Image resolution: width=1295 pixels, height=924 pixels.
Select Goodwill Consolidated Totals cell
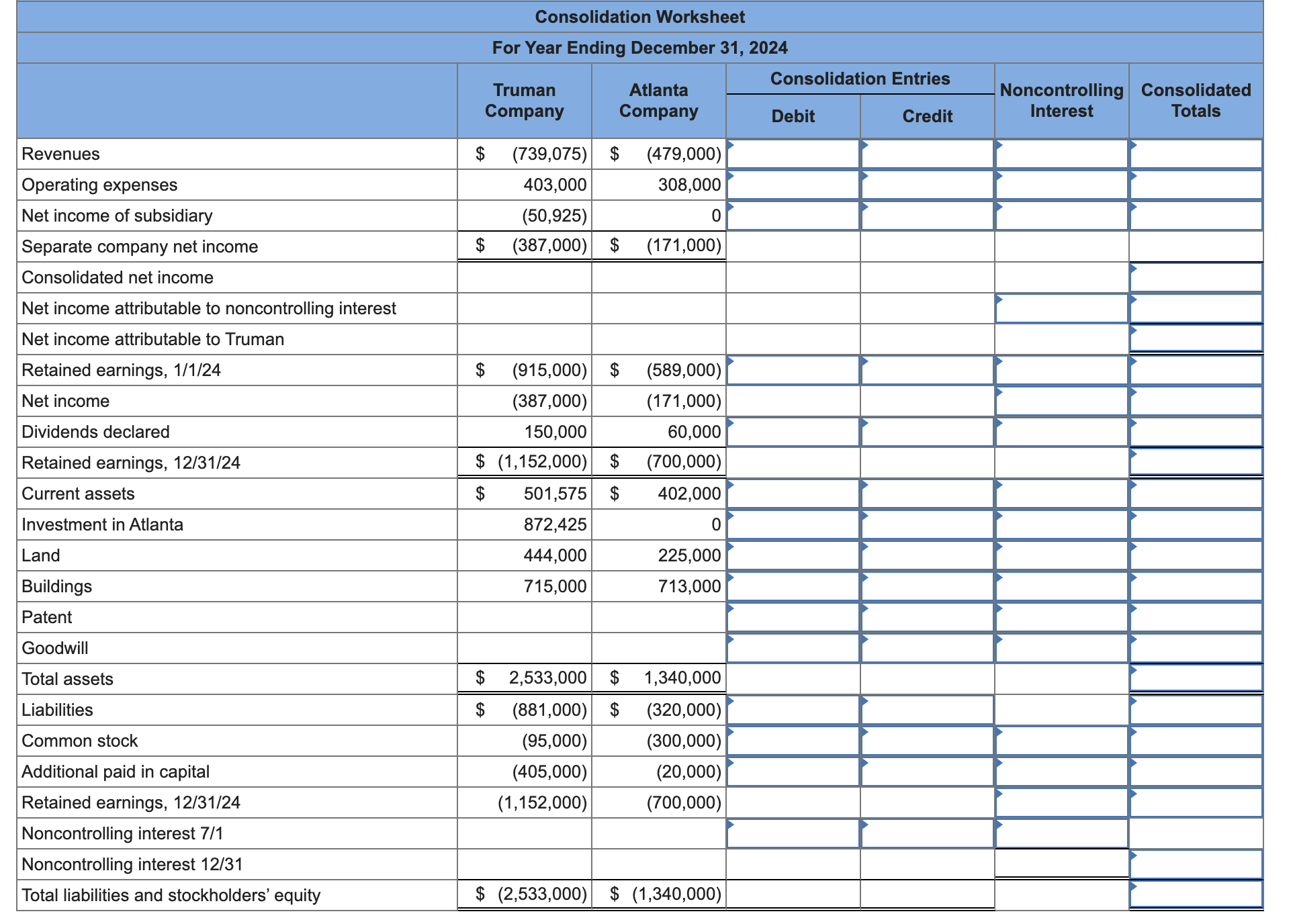(1196, 648)
